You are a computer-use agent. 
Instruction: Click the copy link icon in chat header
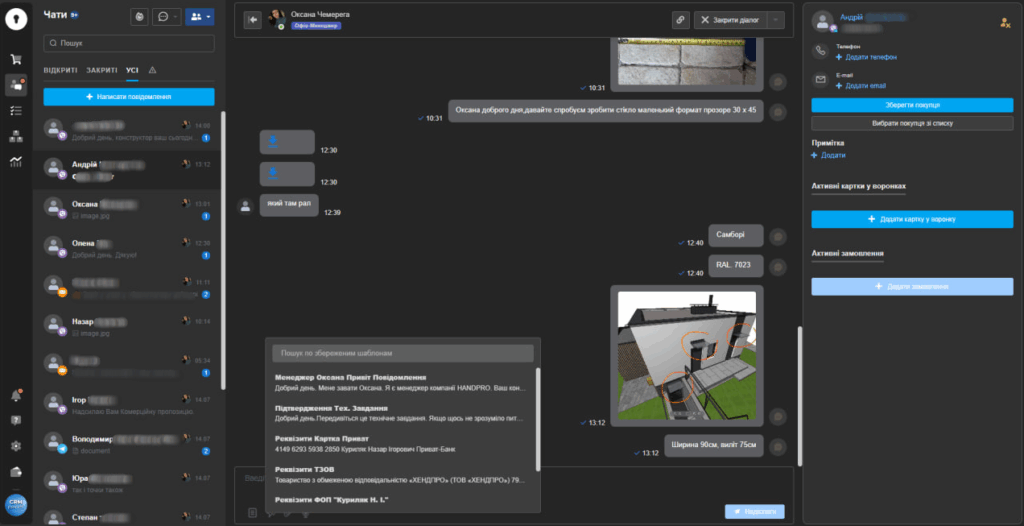(x=679, y=19)
